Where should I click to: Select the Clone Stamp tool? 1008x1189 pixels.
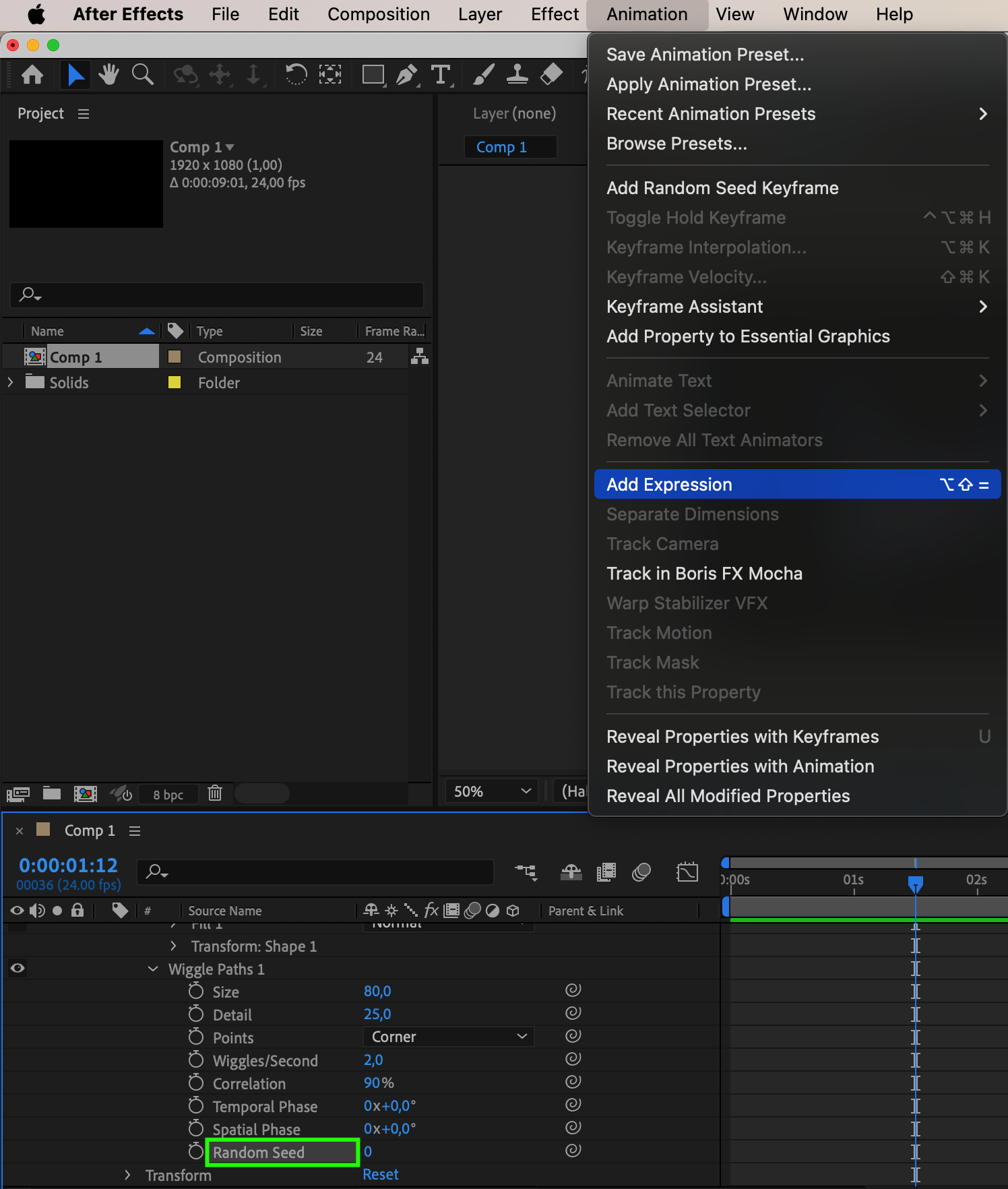(517, 74)
